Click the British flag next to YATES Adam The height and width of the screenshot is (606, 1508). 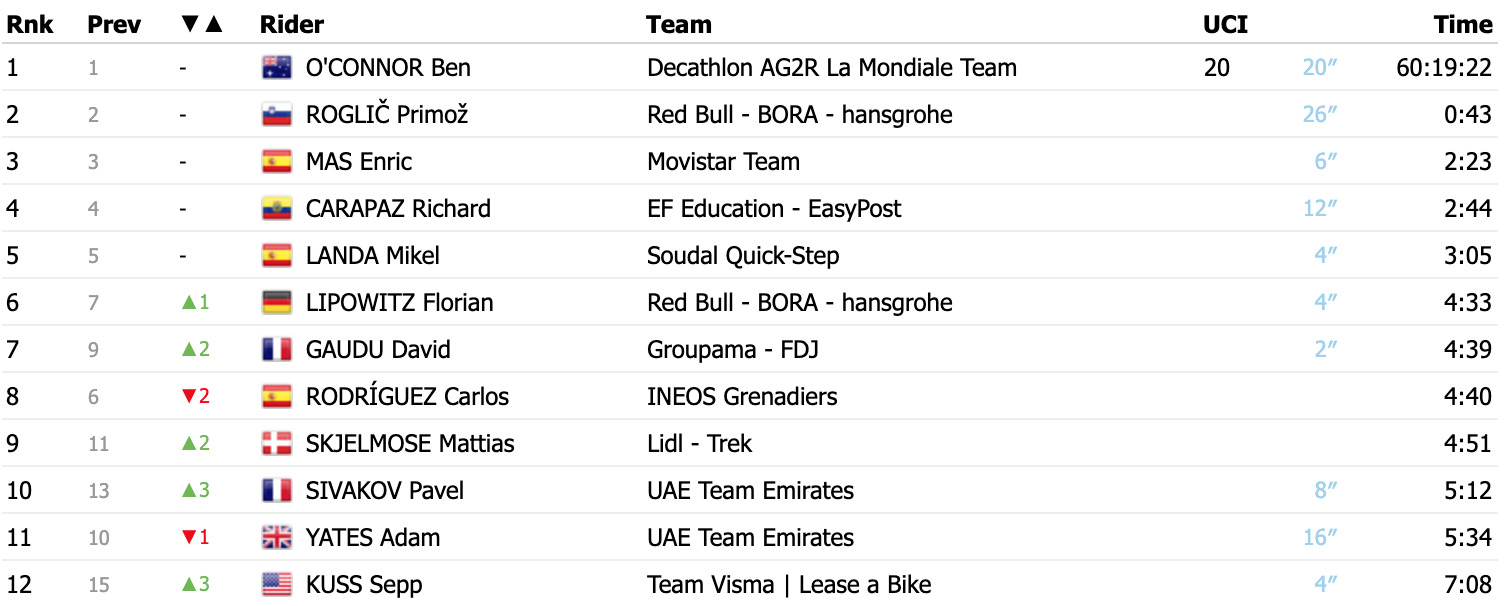click(x=276, y=538)
